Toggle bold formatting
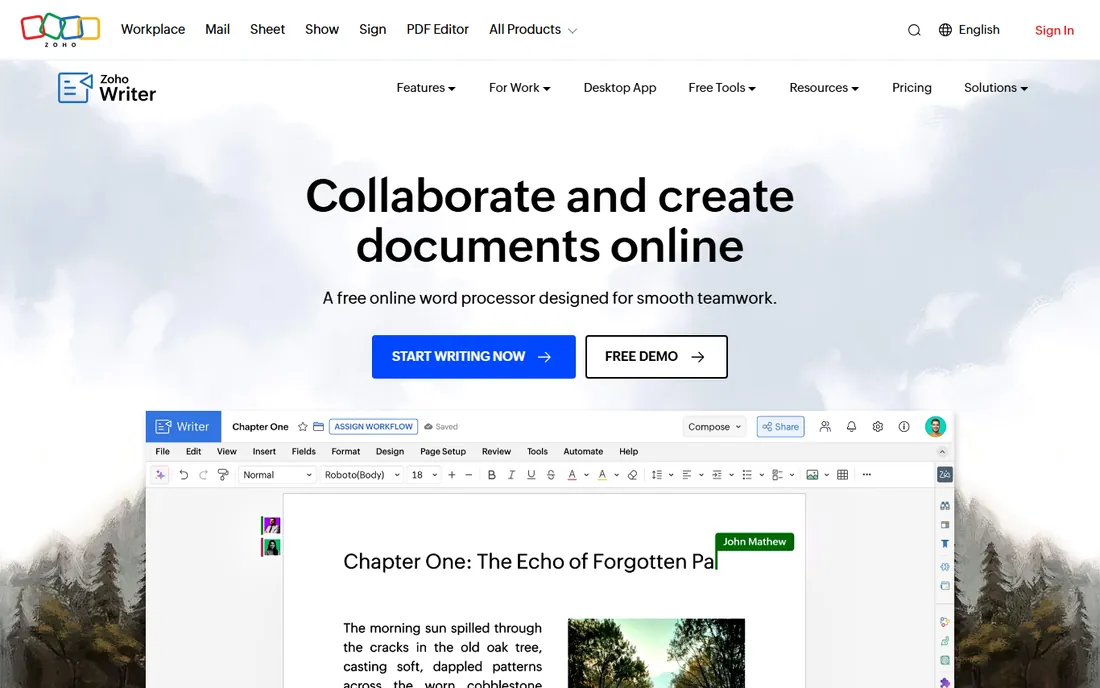This screenshot has height=688, width=1100. (492, 475)
